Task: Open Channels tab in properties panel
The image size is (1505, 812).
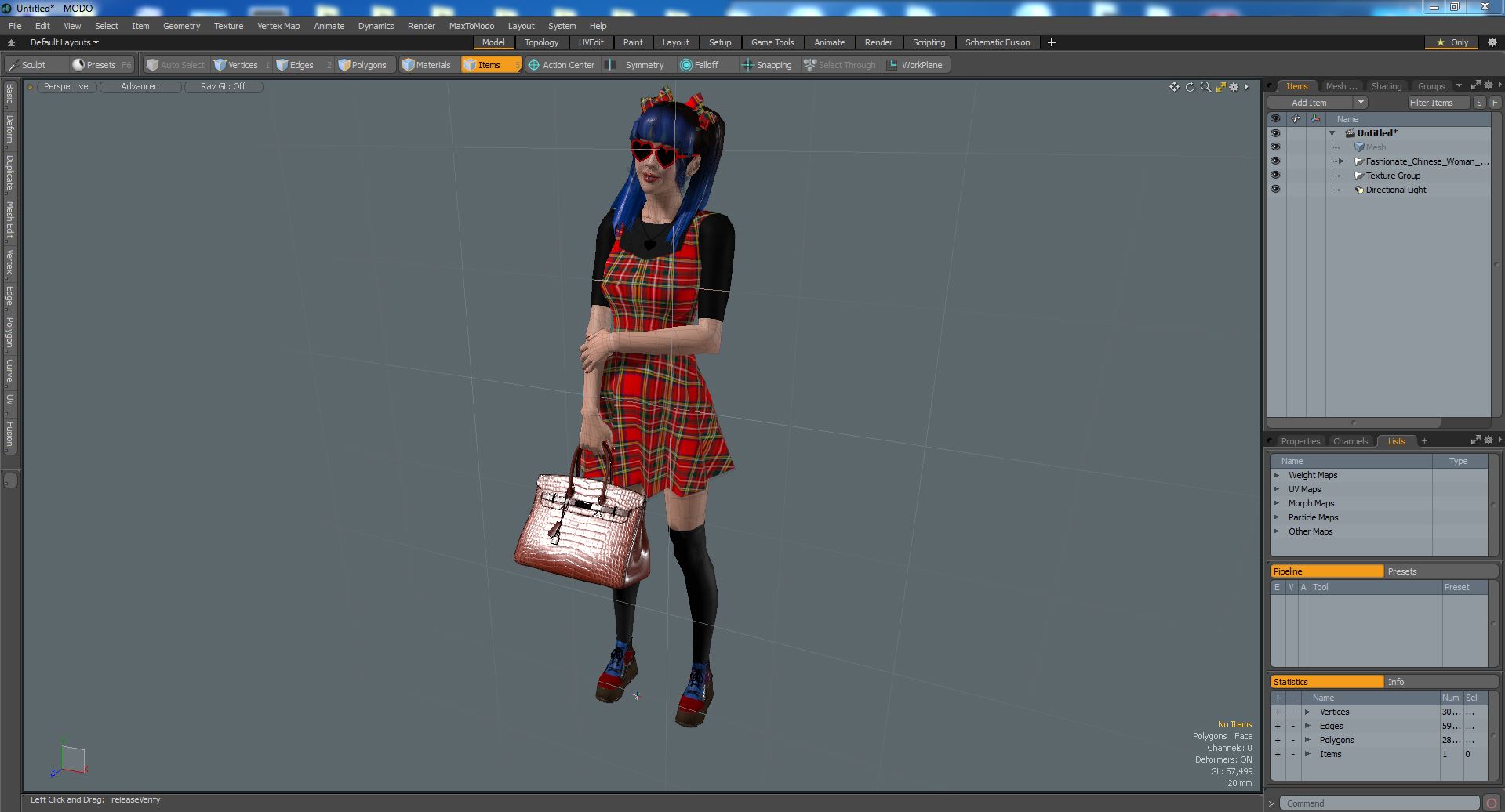Action: click(1350, 441)
